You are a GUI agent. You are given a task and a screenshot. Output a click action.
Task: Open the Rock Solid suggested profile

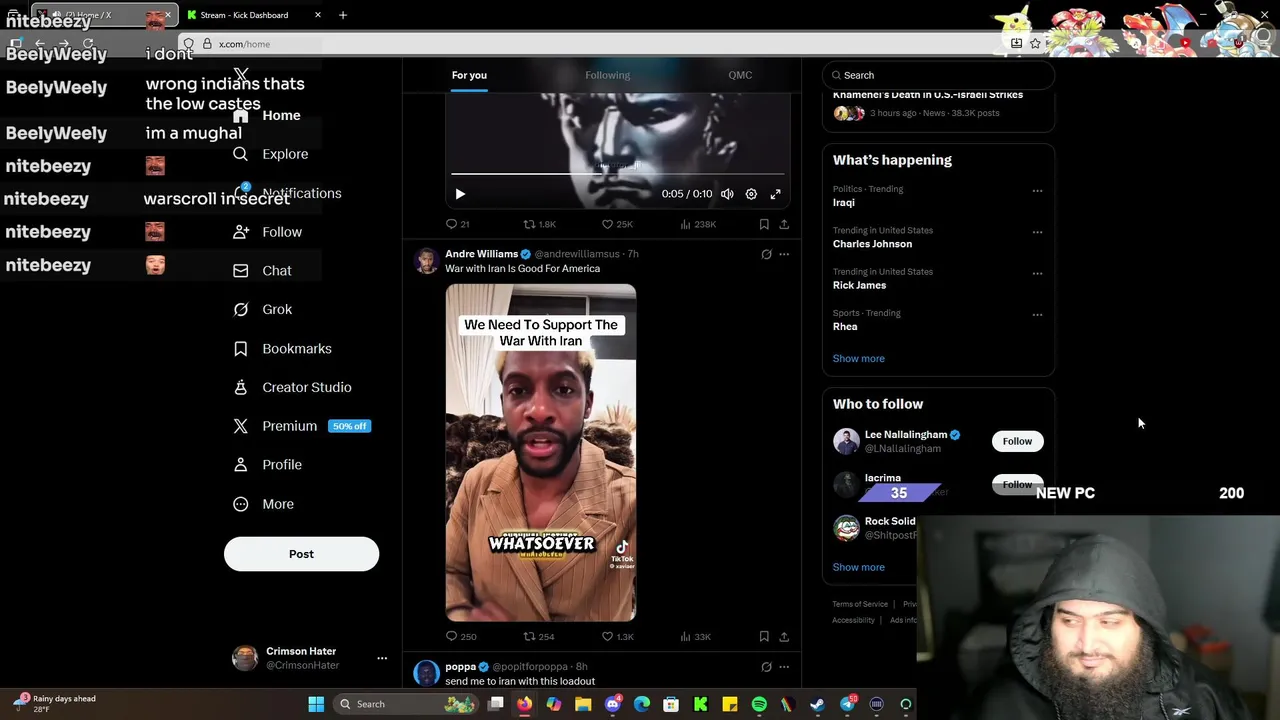point(890,521)
